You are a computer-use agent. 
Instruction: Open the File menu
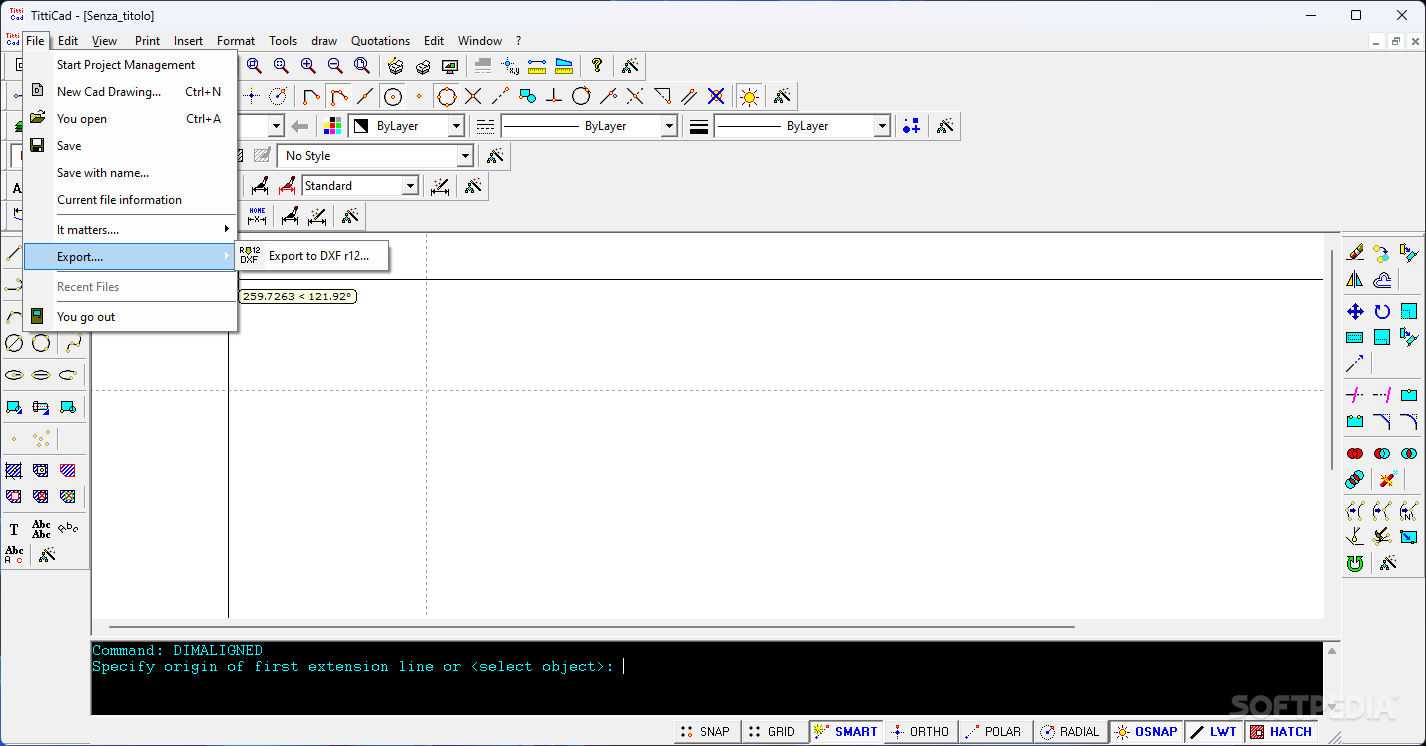click(36, 41)
